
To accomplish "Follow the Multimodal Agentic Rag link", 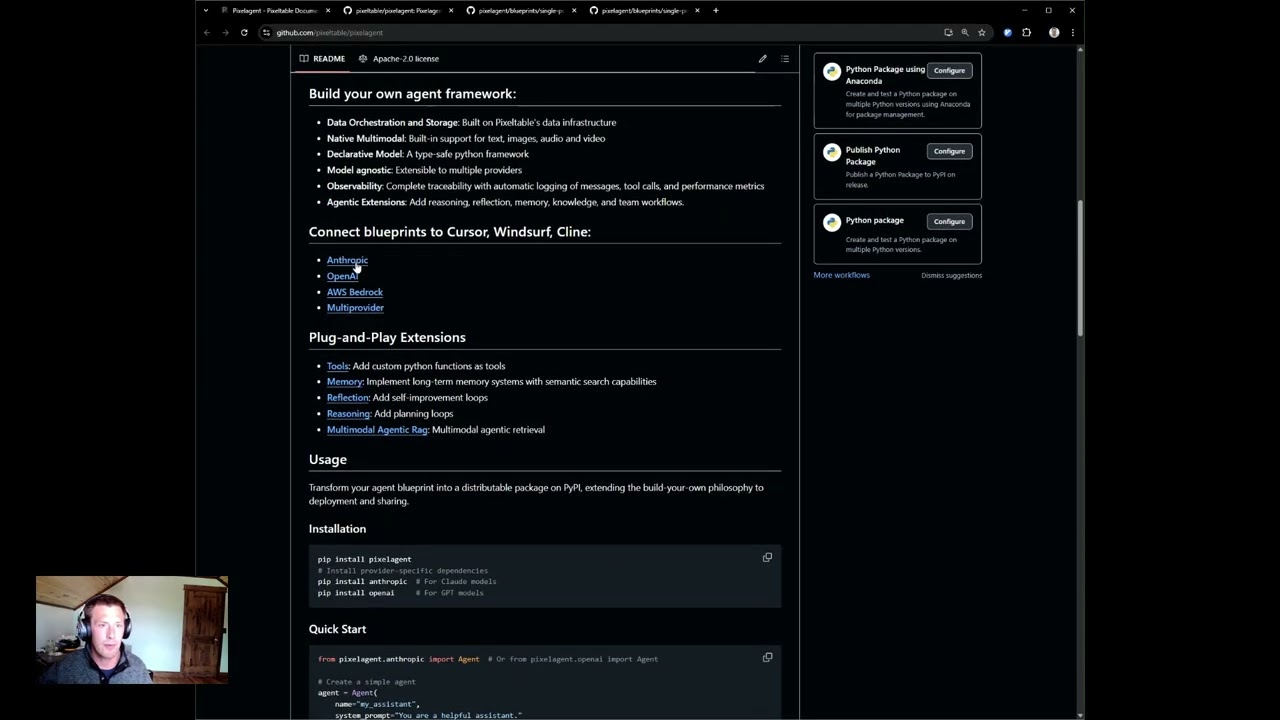I will 377,430.
